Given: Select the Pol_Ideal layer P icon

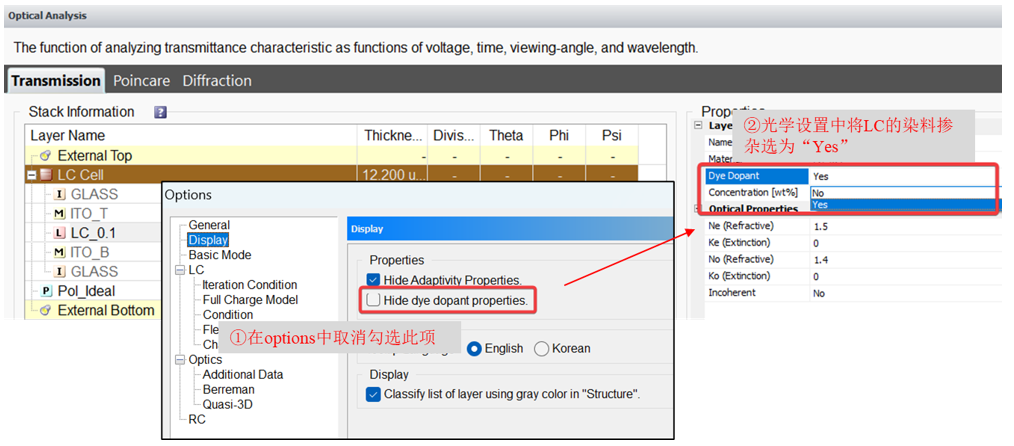Looking at the screenshot, I should (x=46, y=291).
